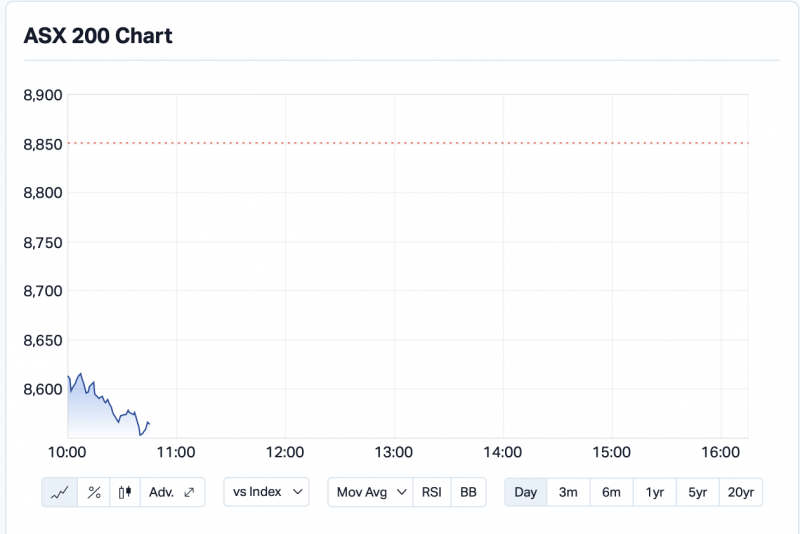Toggle the RSI indicator
The height and width of the screenshot is (534, 800).
pyautogui.click(x=431, y=492)
